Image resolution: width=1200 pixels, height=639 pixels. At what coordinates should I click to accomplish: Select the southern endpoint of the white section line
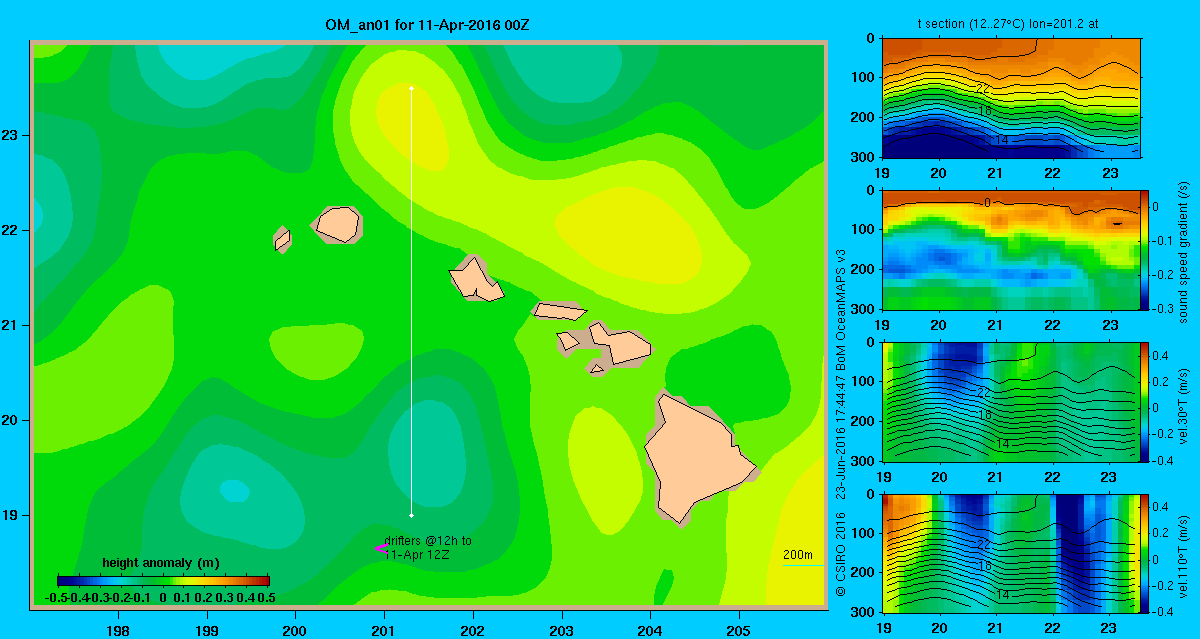click(x=411, y=515)
